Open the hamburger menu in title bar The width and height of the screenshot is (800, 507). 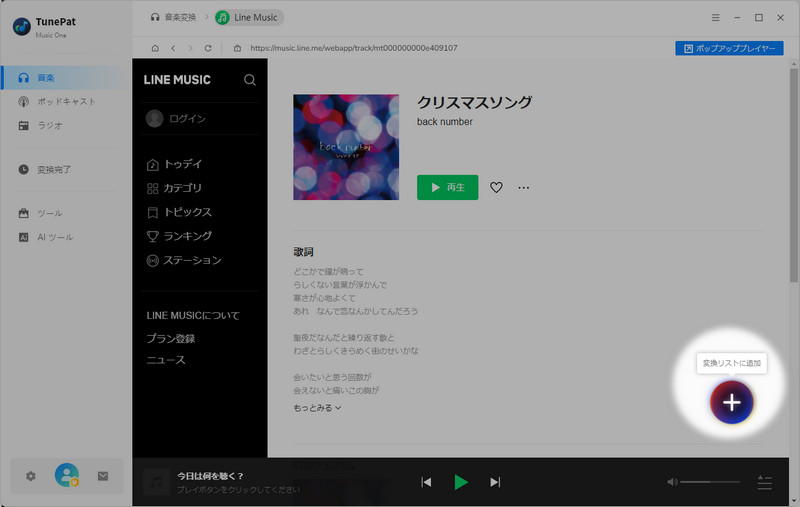point(716,17)
